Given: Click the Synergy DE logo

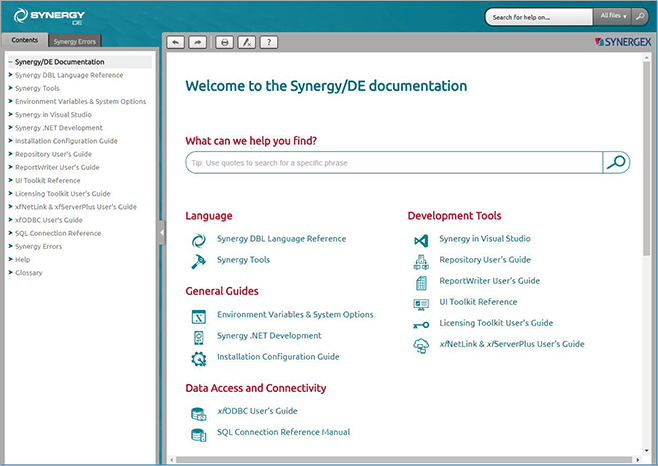Looking at the screenshot, I should 49,16.
